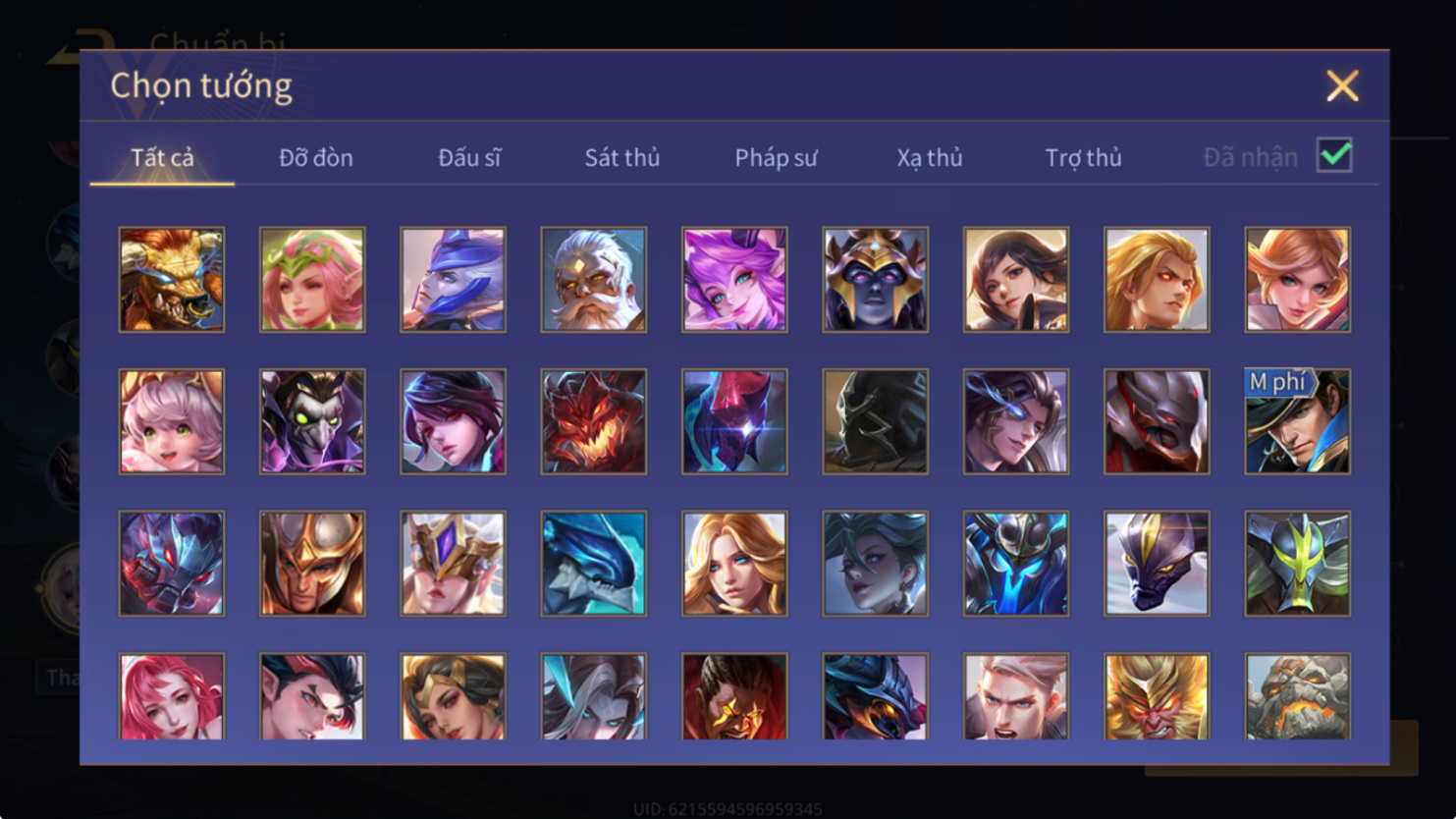The width and height of the screenshot is (1456, 819).
Task: Choose the golden monkey king hero portrait
Action: pos(1157,696)
